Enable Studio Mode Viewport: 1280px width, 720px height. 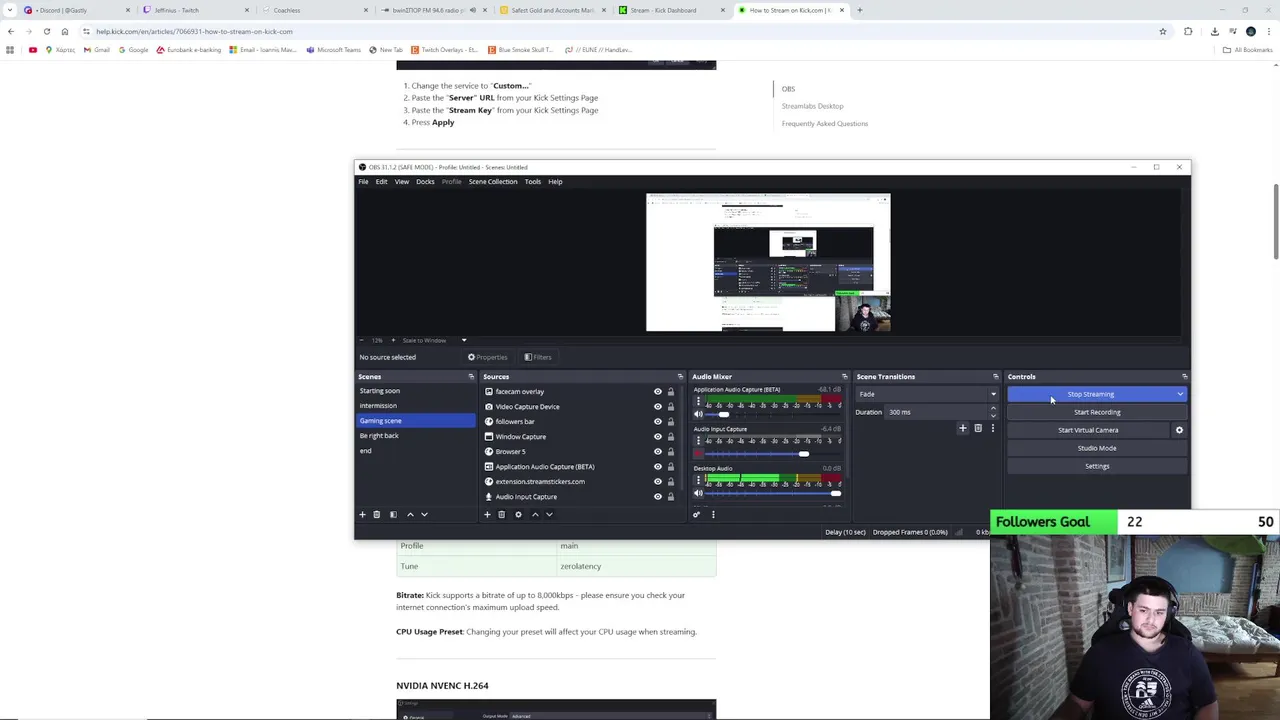coord(1097,448)
